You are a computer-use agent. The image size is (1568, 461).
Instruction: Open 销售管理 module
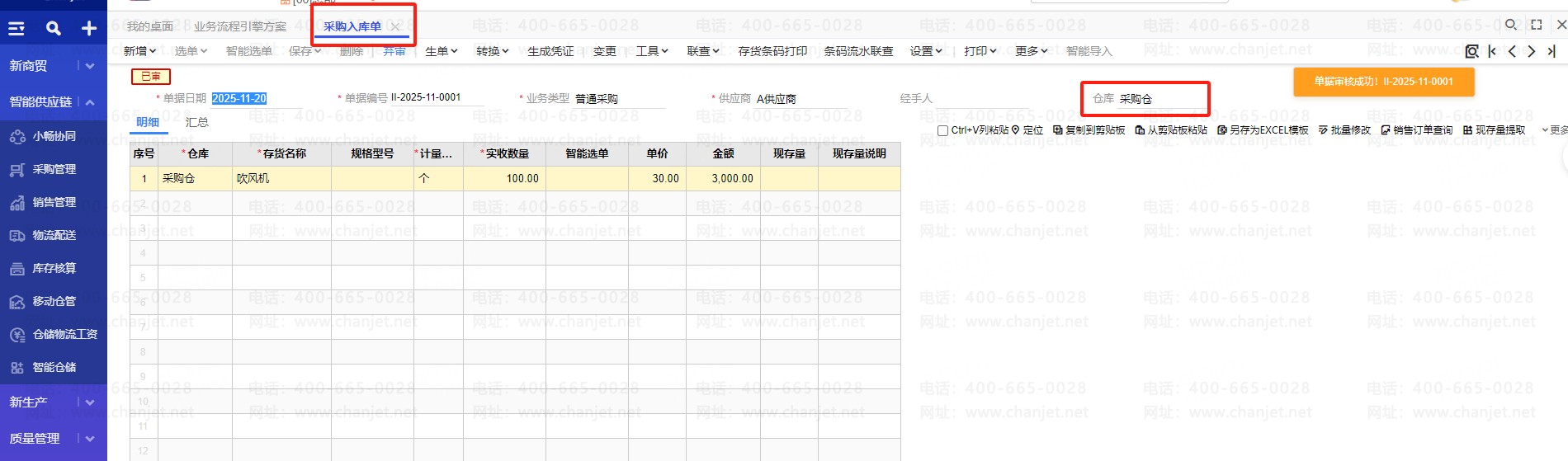coord(54,202)
